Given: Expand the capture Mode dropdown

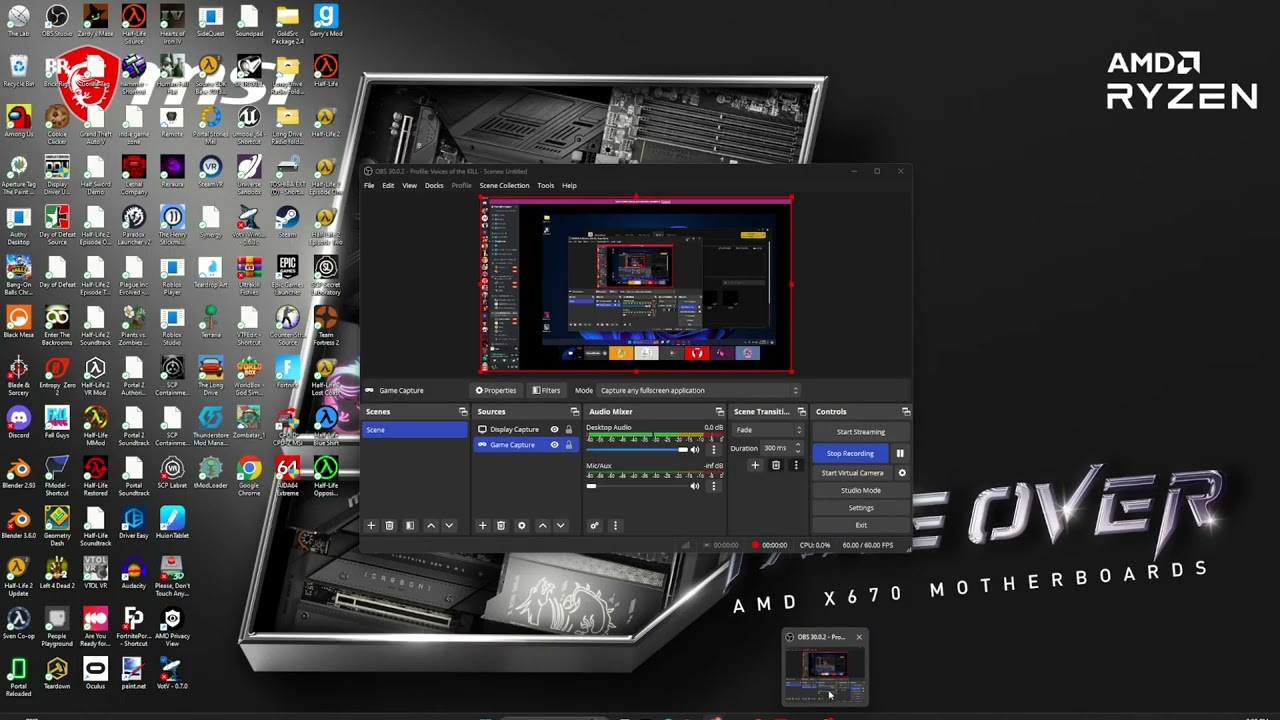Looking at the screenshot, I should 699,391.
